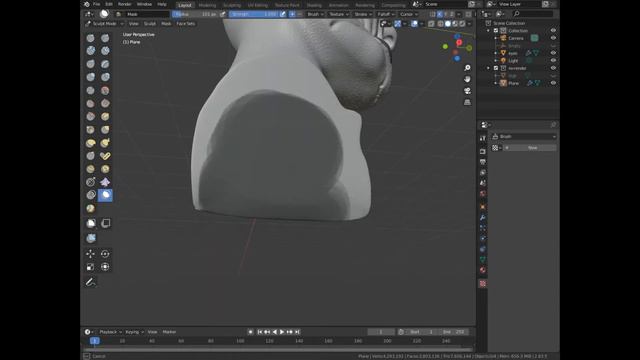Screen dimensions: 640x360
Task: Jump to the timeline start frame
Action: [260, 332]
